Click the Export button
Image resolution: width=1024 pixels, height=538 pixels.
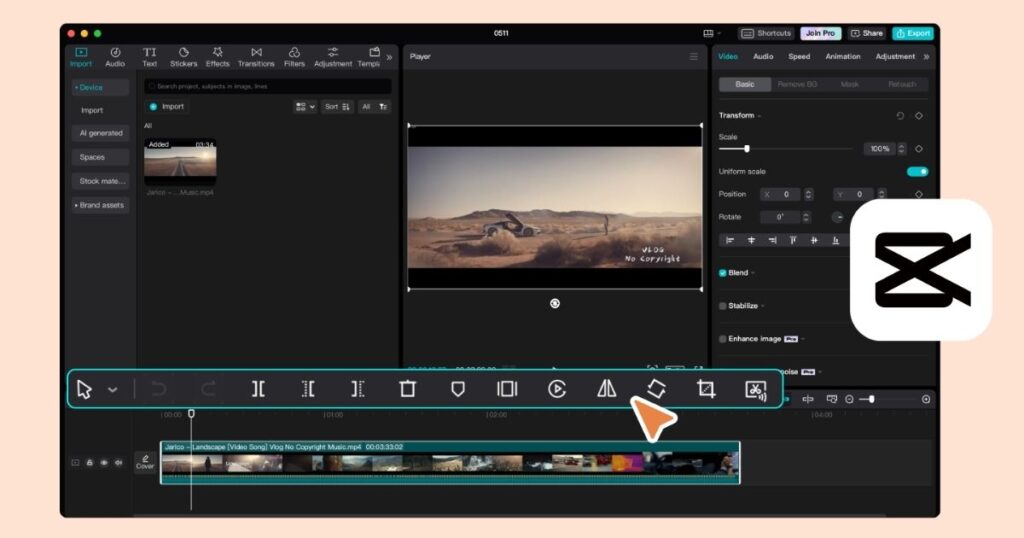tap(912, 33)
